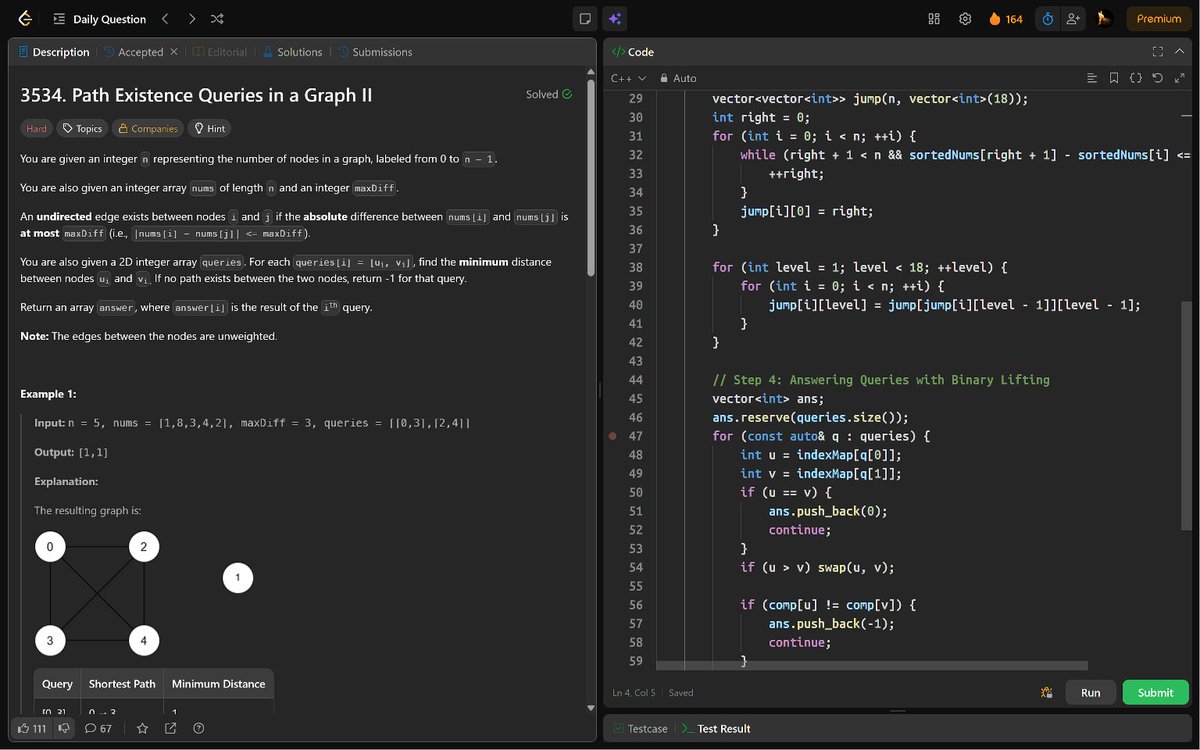Viewport: 1200px width, 750px height.
Task: Open the locked debugger icon
Action: 1047,692
